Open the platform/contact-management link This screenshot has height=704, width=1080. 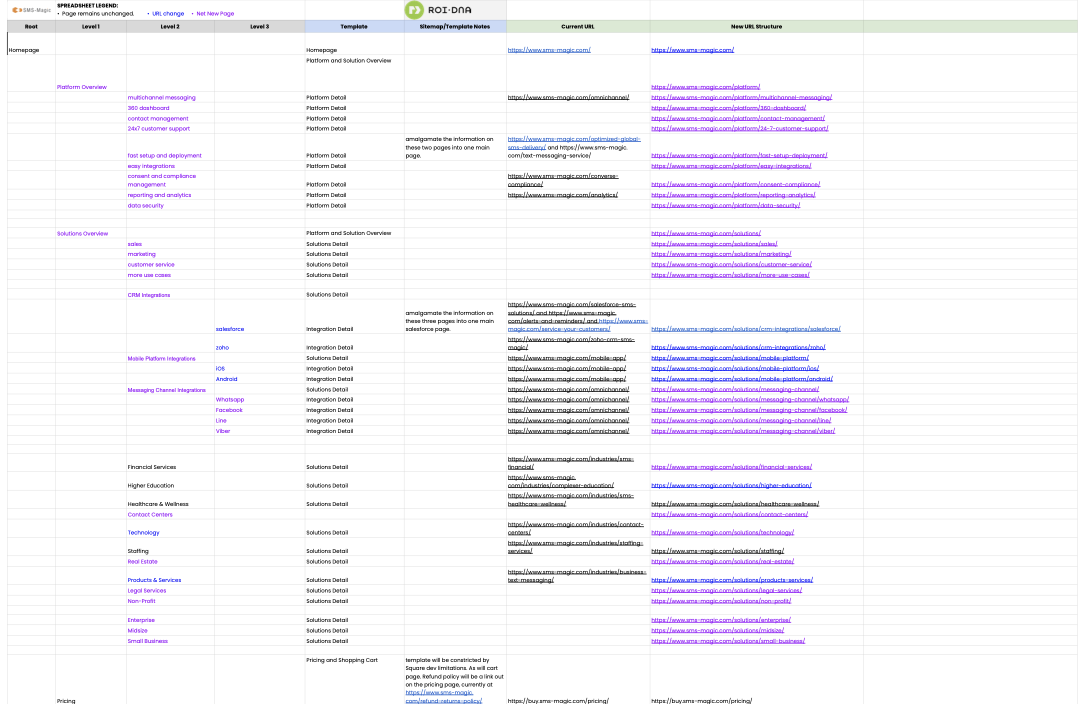(x=738, y=118)
